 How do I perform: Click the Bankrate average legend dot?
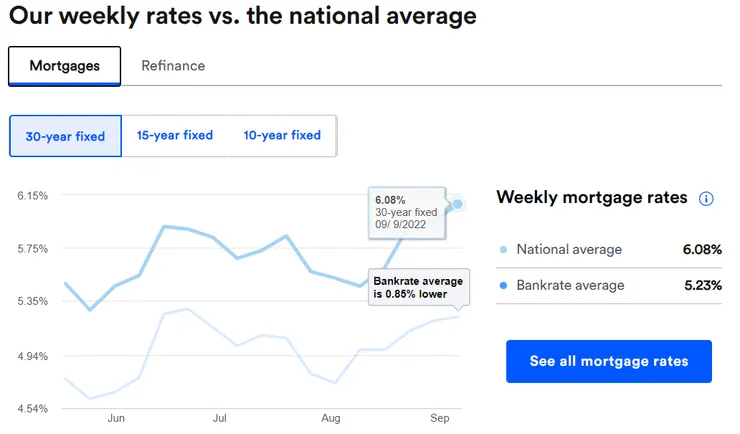pos(503,286)
